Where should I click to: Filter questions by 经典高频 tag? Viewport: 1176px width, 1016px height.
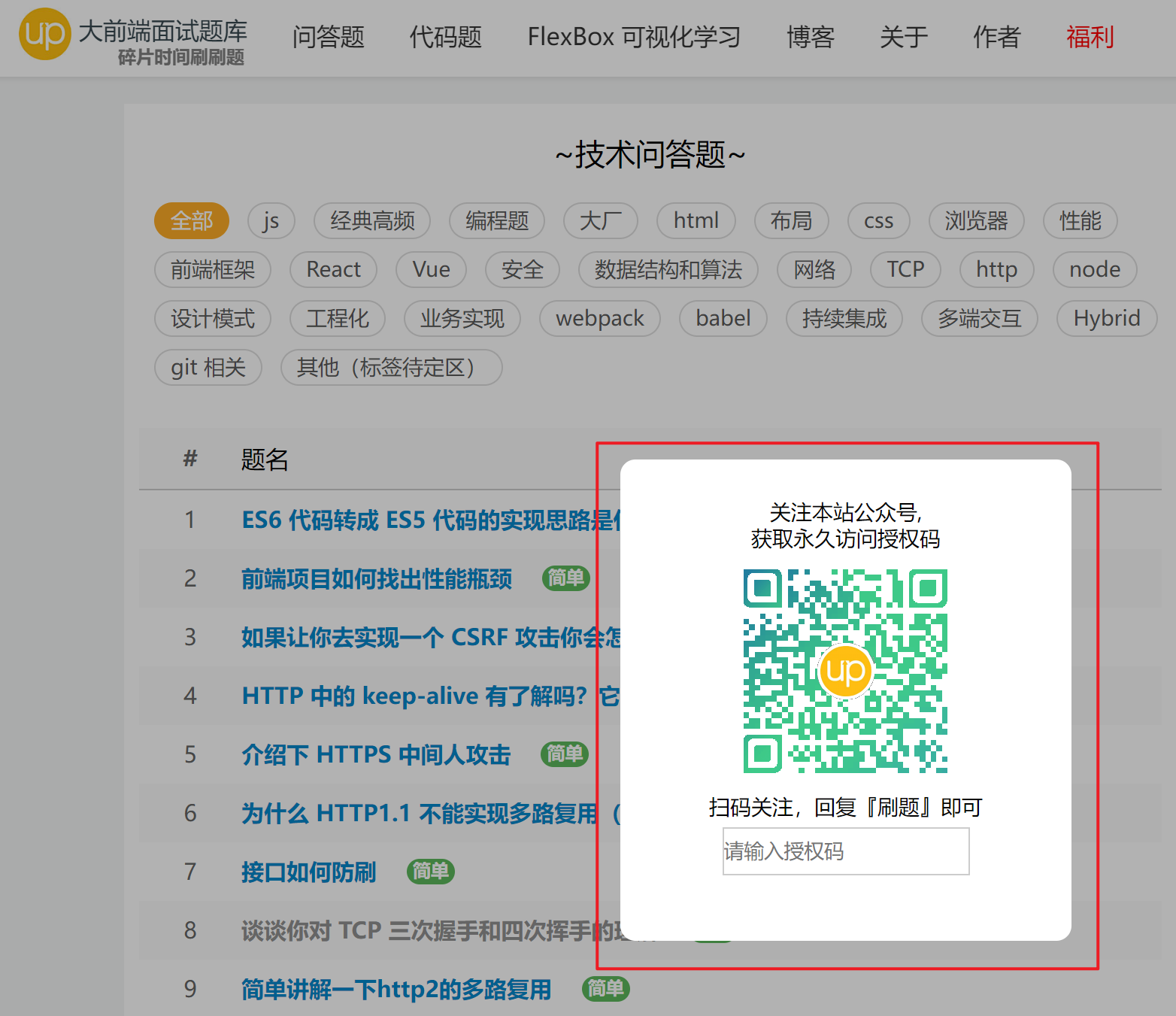coord(372,220)
